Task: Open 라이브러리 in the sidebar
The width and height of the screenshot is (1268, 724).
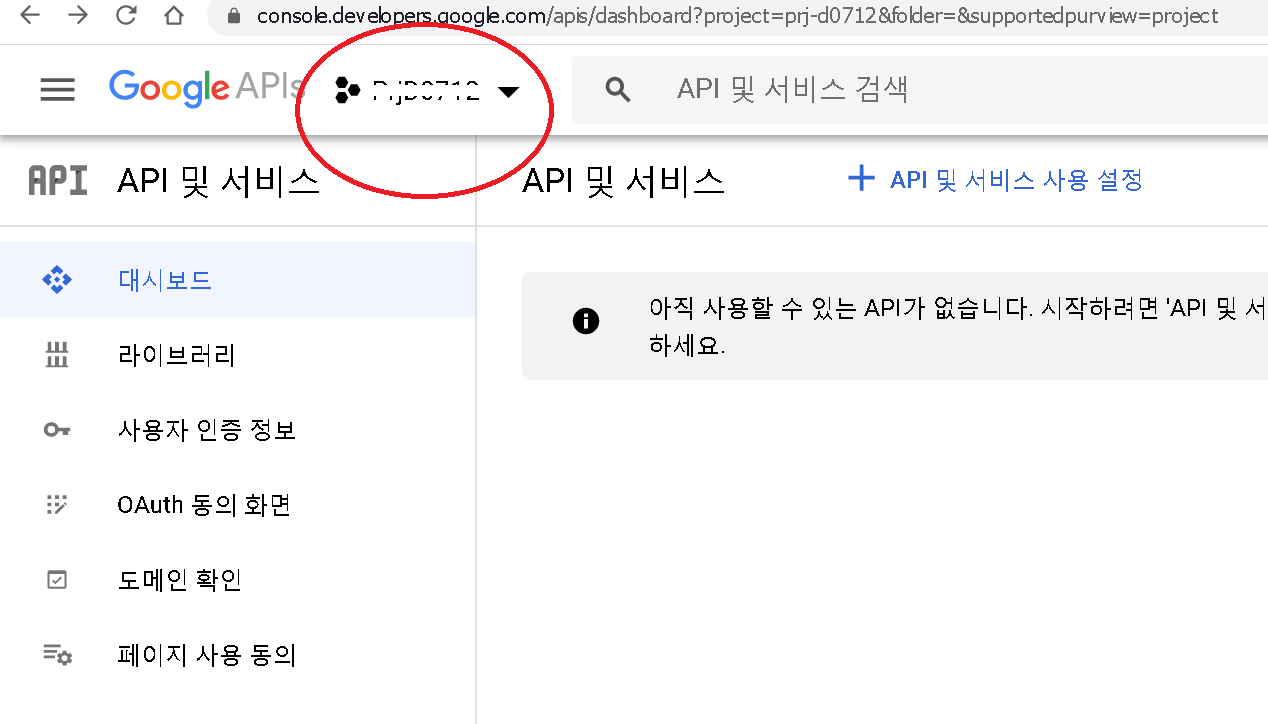Action: point(237,355)
